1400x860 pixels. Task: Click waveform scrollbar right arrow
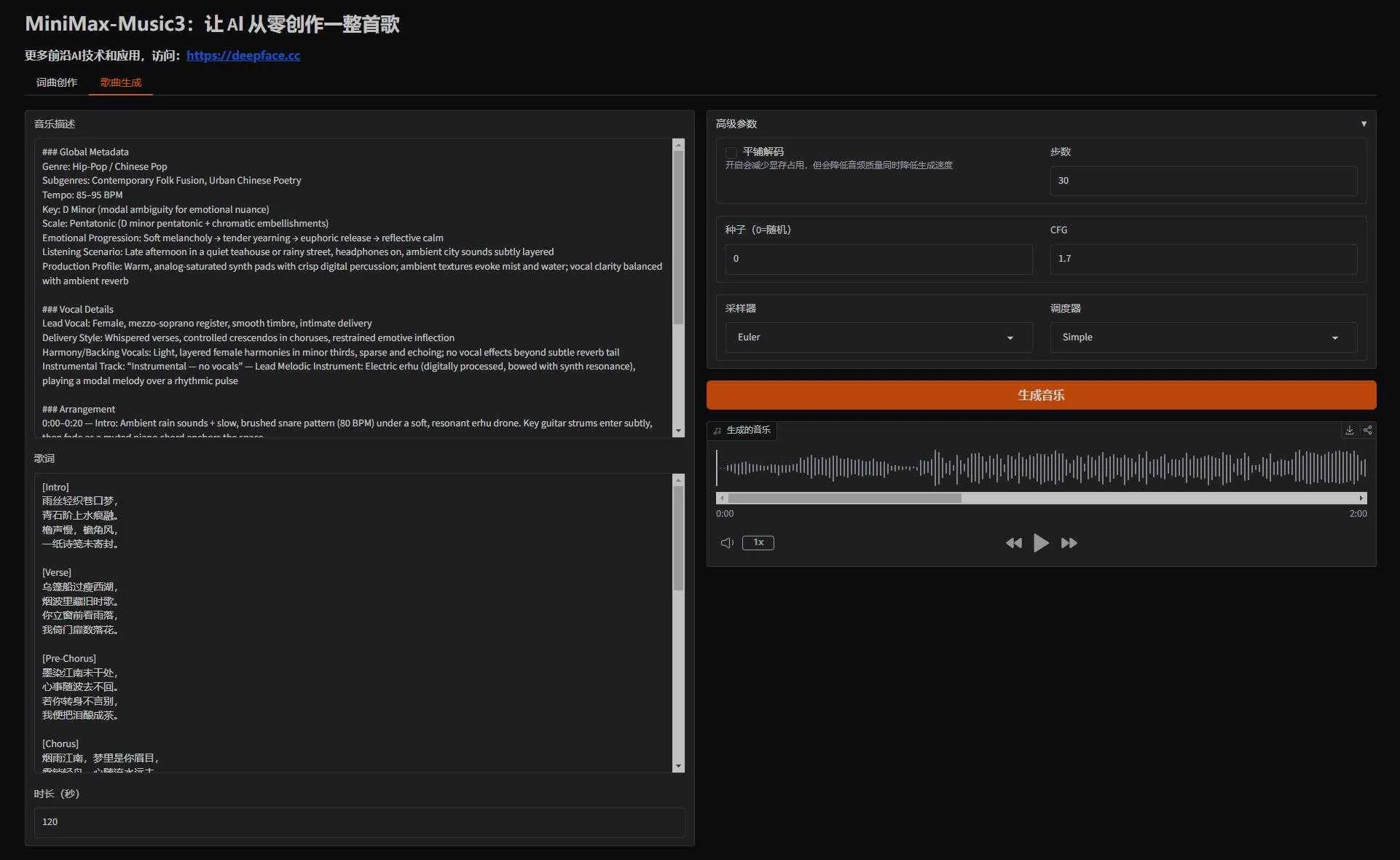(1361, 499)
